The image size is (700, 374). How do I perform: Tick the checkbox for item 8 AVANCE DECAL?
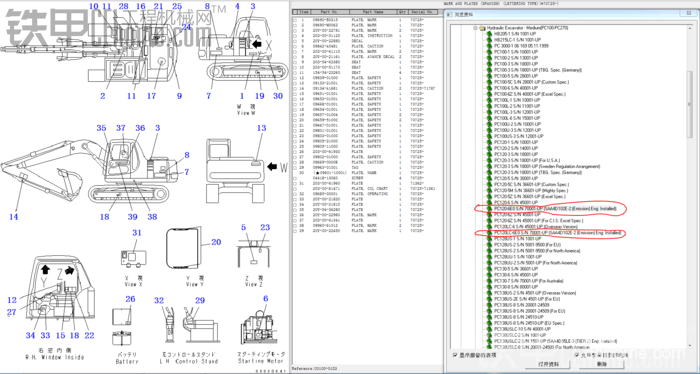(295, 57)
